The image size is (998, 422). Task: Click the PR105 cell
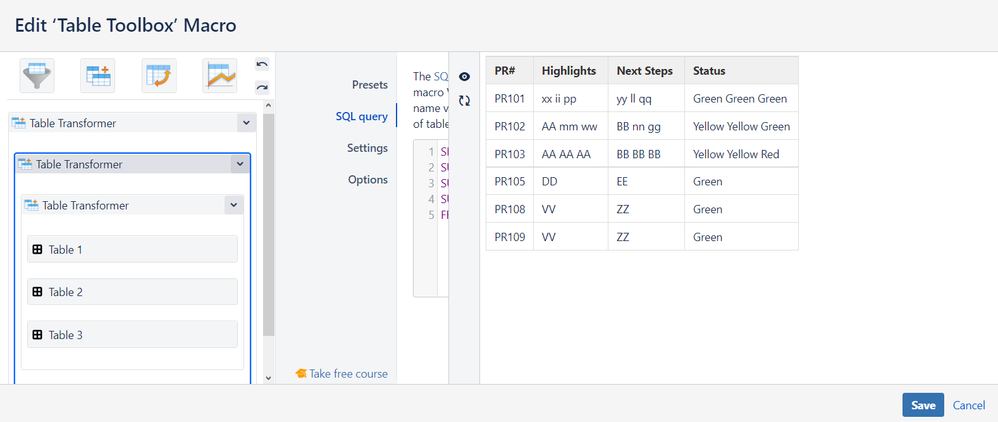(510, 181)
